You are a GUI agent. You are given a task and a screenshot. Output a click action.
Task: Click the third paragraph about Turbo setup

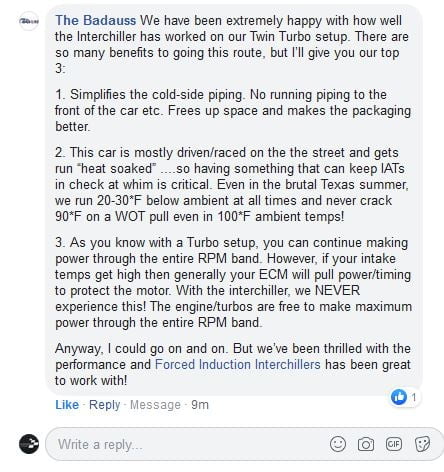(x=233, y=282)
